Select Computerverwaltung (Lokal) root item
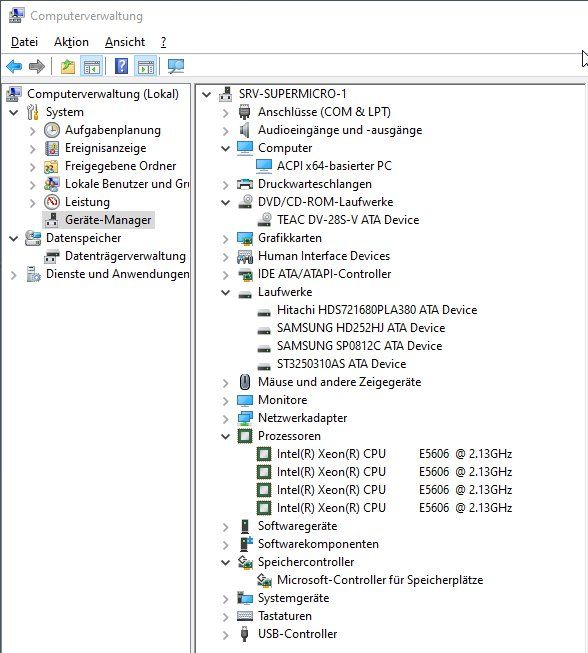 (x=103, y=94)
